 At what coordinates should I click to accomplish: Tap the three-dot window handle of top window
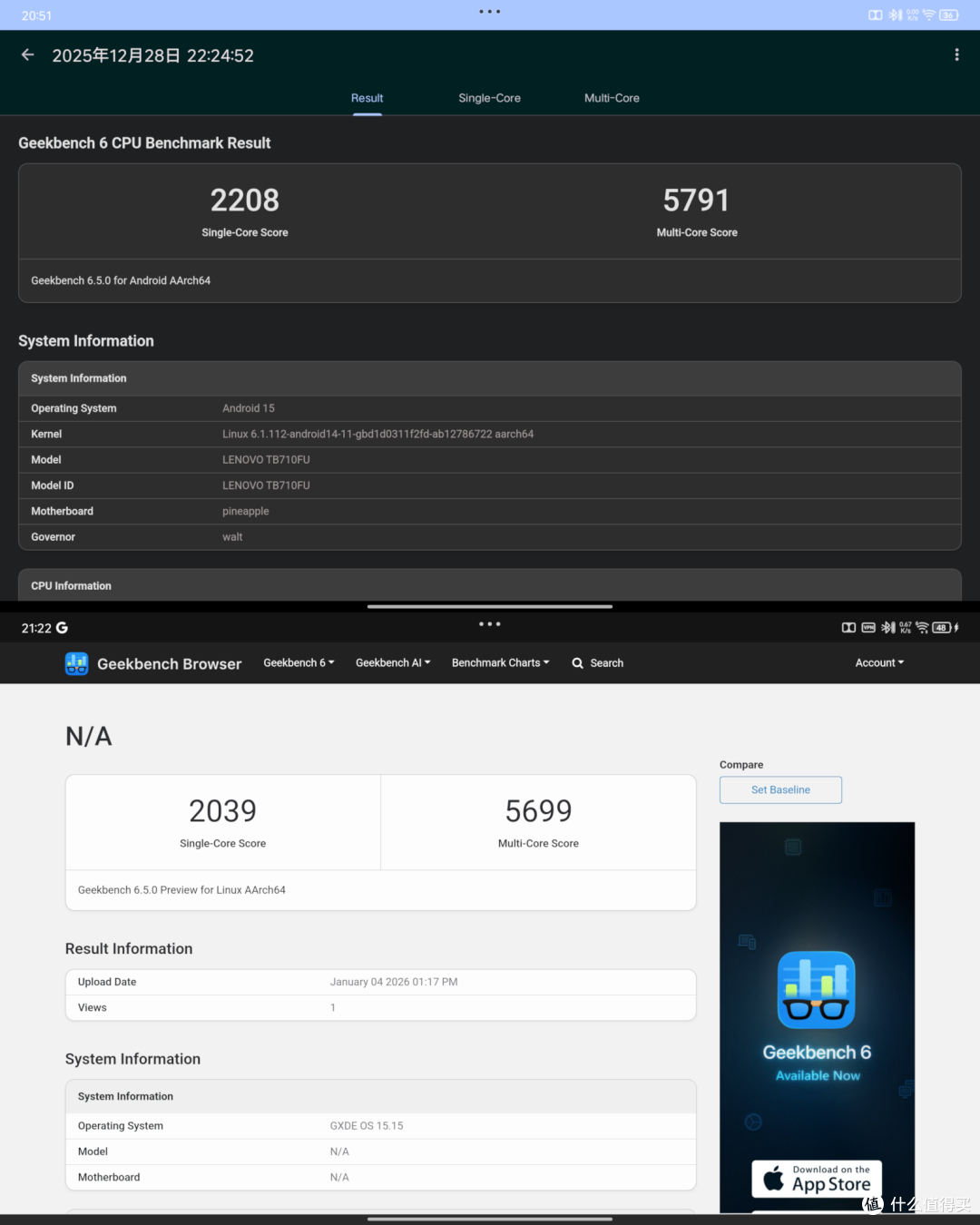coord(490,12)
